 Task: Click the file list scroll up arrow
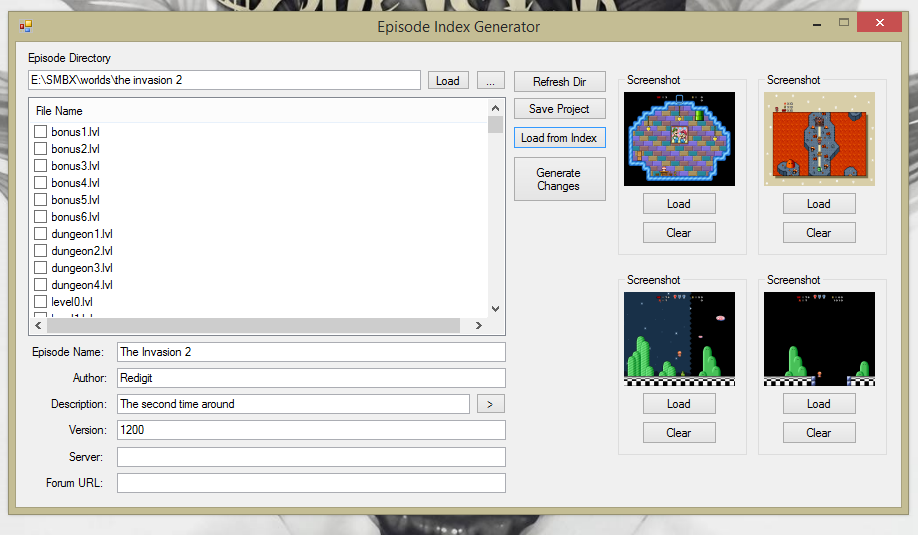pos(495,108)
